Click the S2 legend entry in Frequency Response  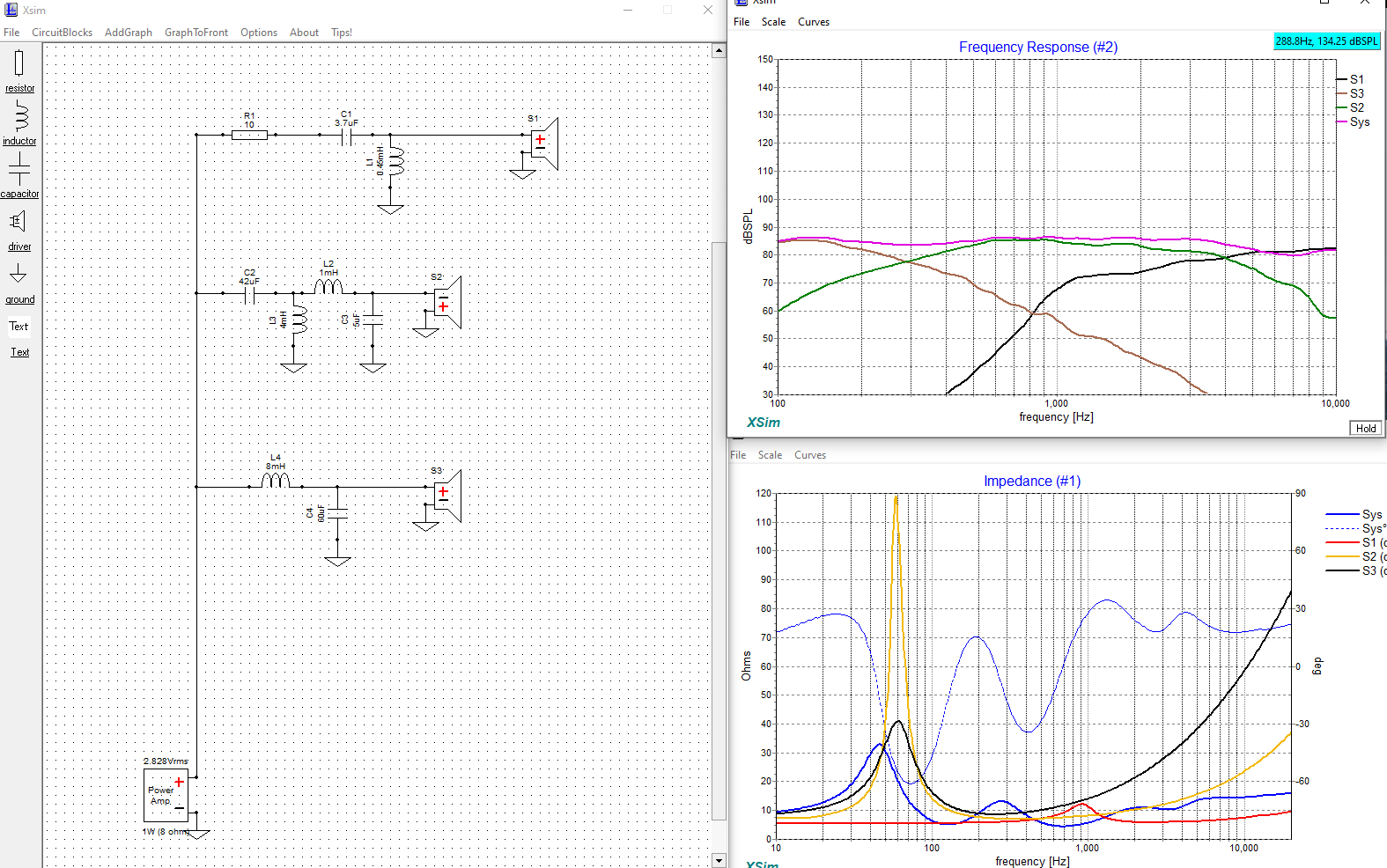(1350, 107)
